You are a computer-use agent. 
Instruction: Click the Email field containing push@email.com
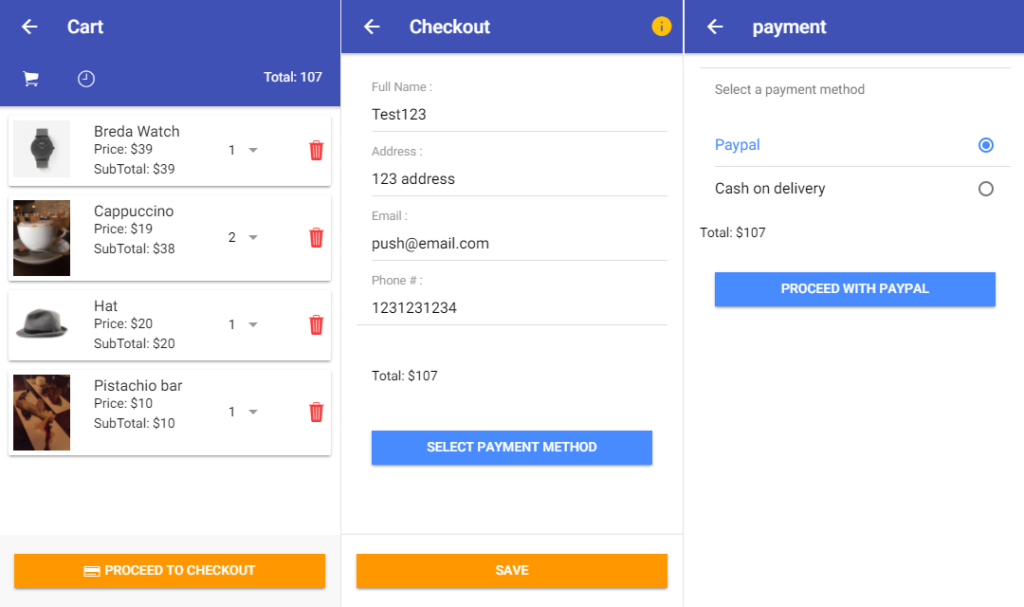click(x=512, y=244)
